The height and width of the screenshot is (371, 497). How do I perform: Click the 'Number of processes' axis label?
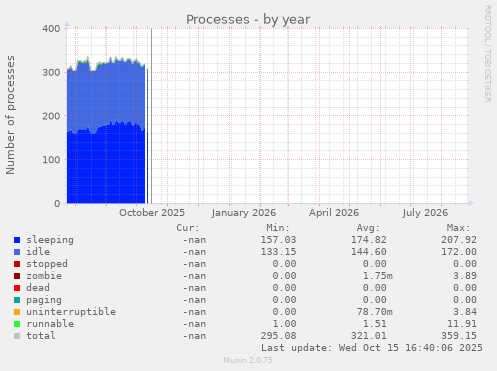10,115
